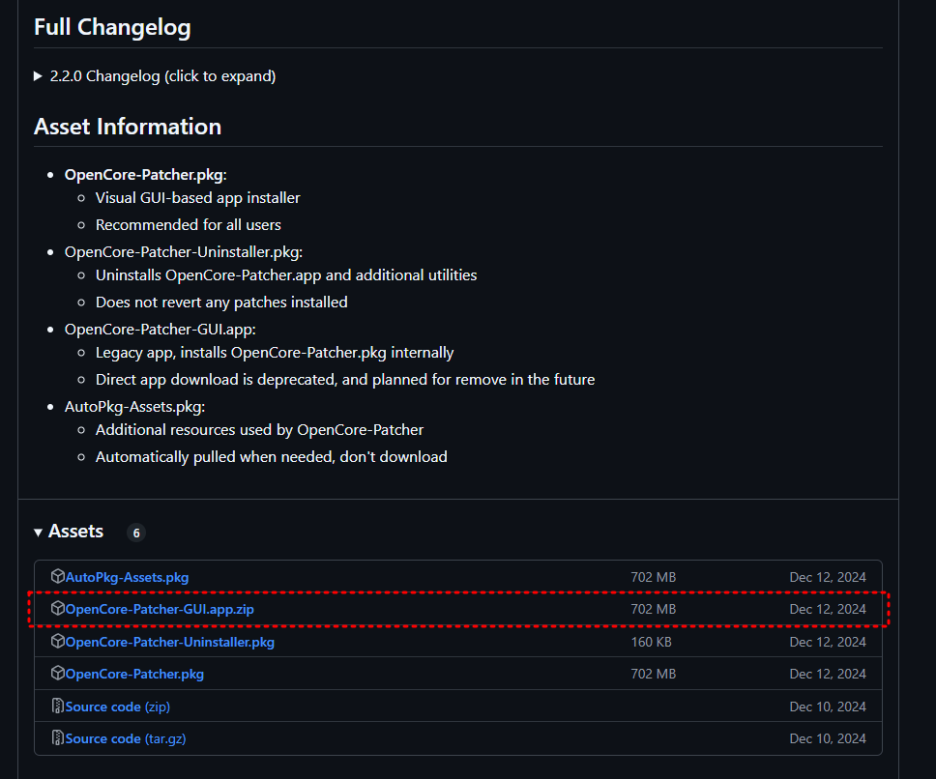Click Dec 12, 2024 date for Uninstaller.pkg
The image size is (936, 779).
coord(827,642)
